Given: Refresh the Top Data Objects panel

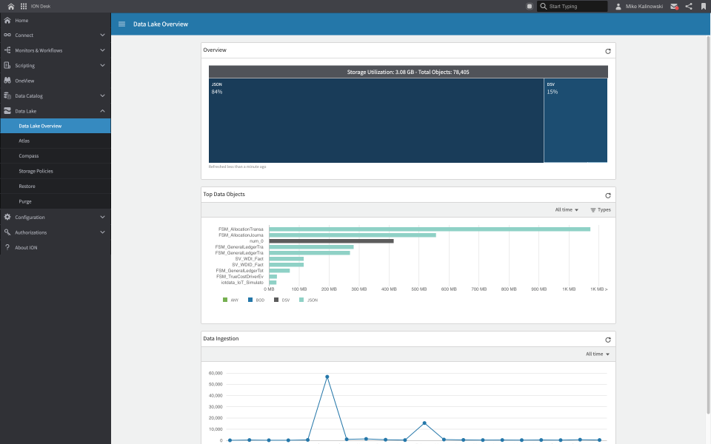Looking at the screenshot, I should point(607,196).
